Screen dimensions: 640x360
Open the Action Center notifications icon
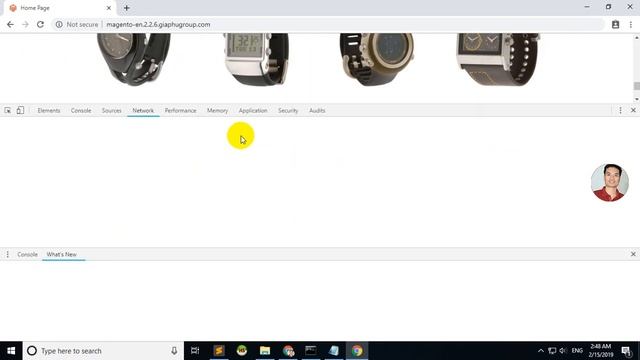627,351
